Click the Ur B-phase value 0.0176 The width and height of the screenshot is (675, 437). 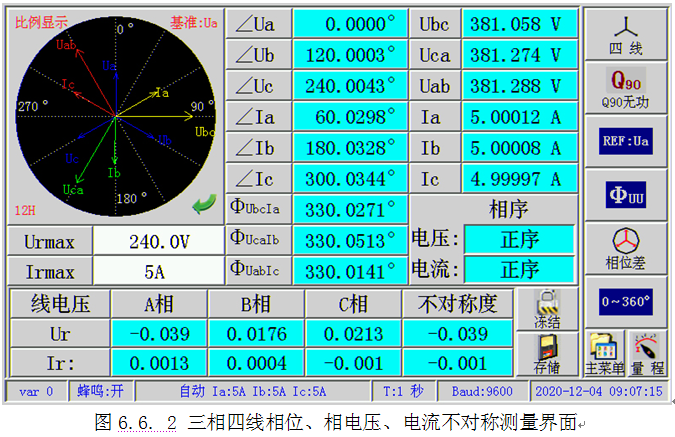257,334
